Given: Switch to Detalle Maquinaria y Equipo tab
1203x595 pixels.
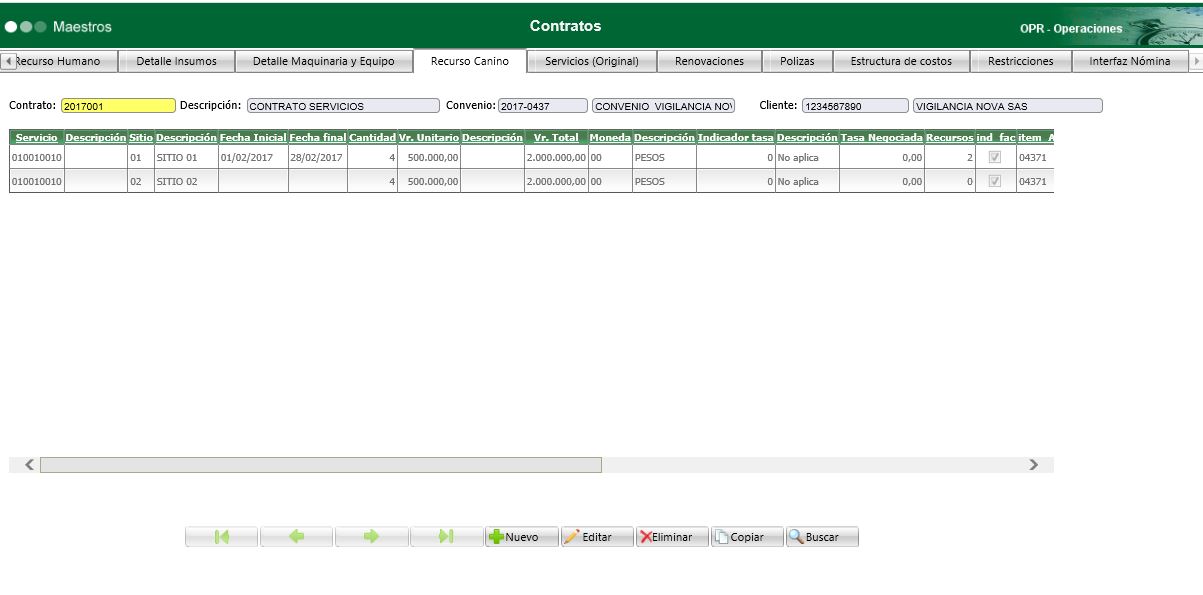Looking at the screenshot, I should 323,61.
